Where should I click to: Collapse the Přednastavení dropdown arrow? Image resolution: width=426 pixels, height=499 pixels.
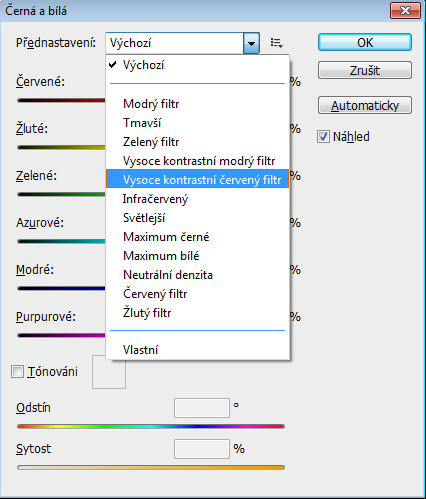pos(251,43)
